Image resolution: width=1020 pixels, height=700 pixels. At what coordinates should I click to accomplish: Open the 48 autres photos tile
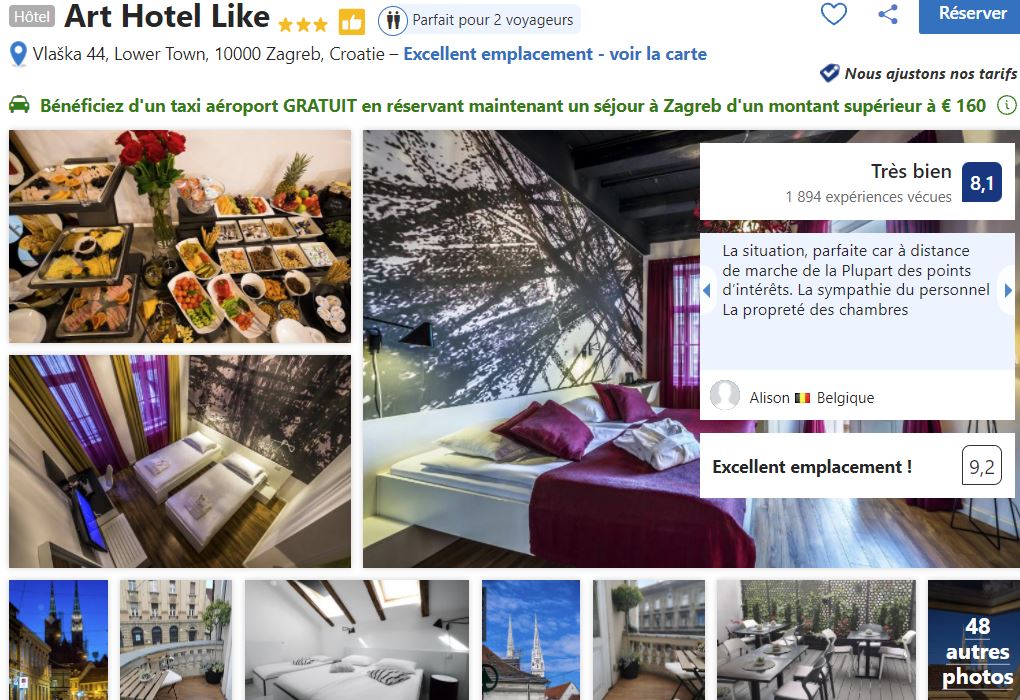click(x=974, y=640)
